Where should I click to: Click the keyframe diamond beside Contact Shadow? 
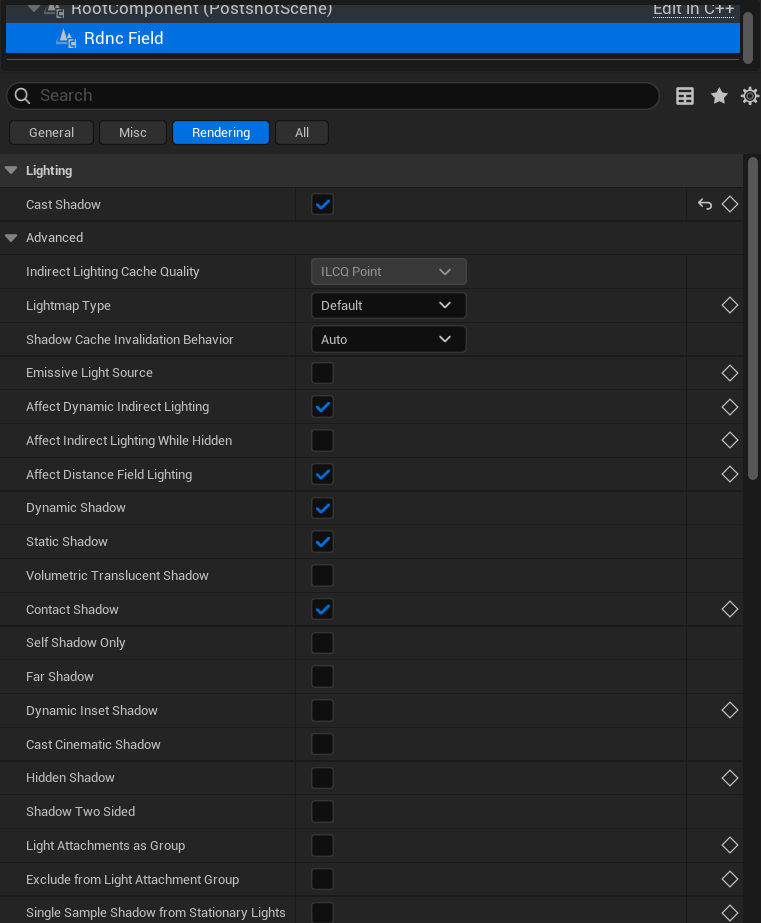(730, 609)
